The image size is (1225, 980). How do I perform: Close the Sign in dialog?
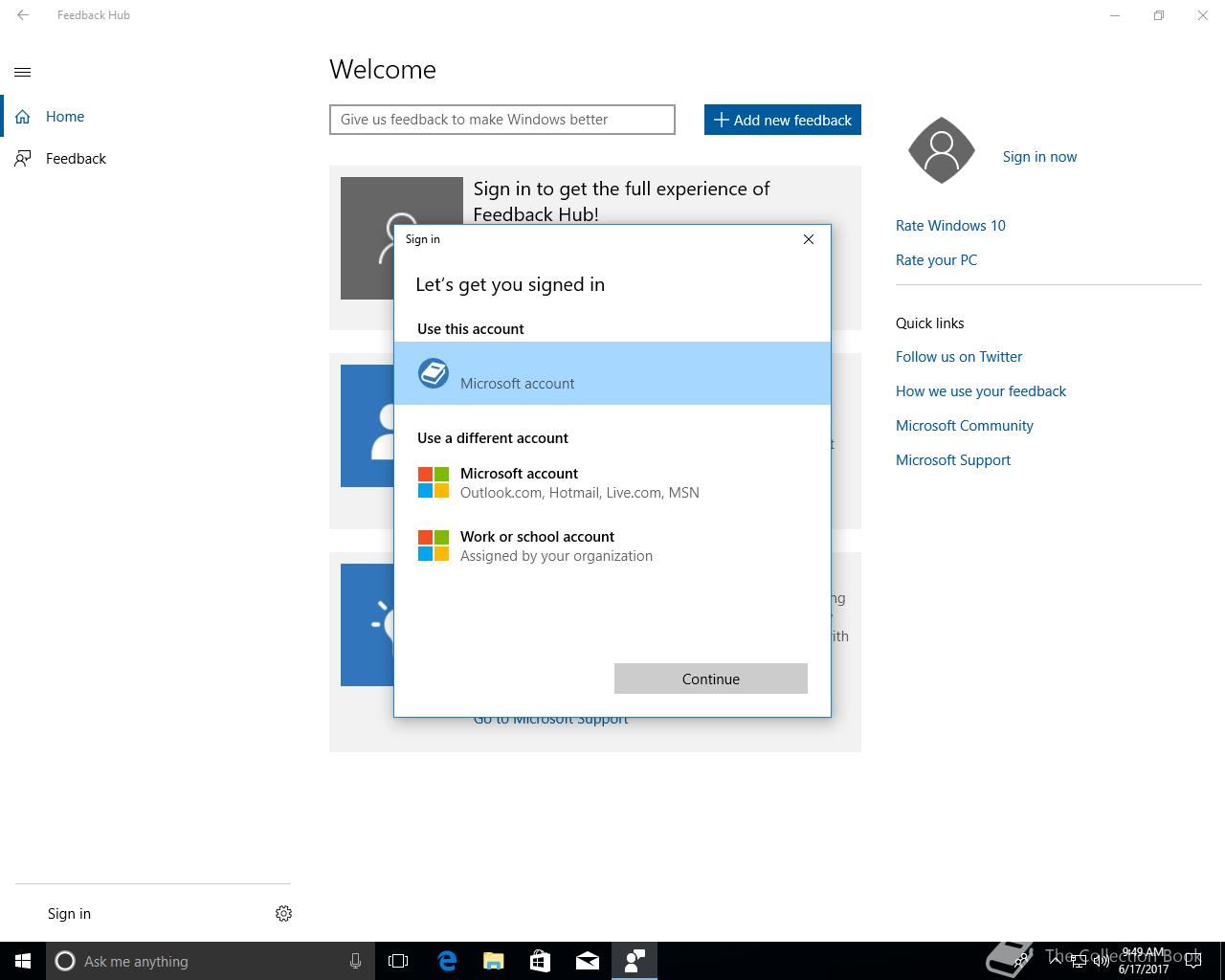tap(809, 239)
